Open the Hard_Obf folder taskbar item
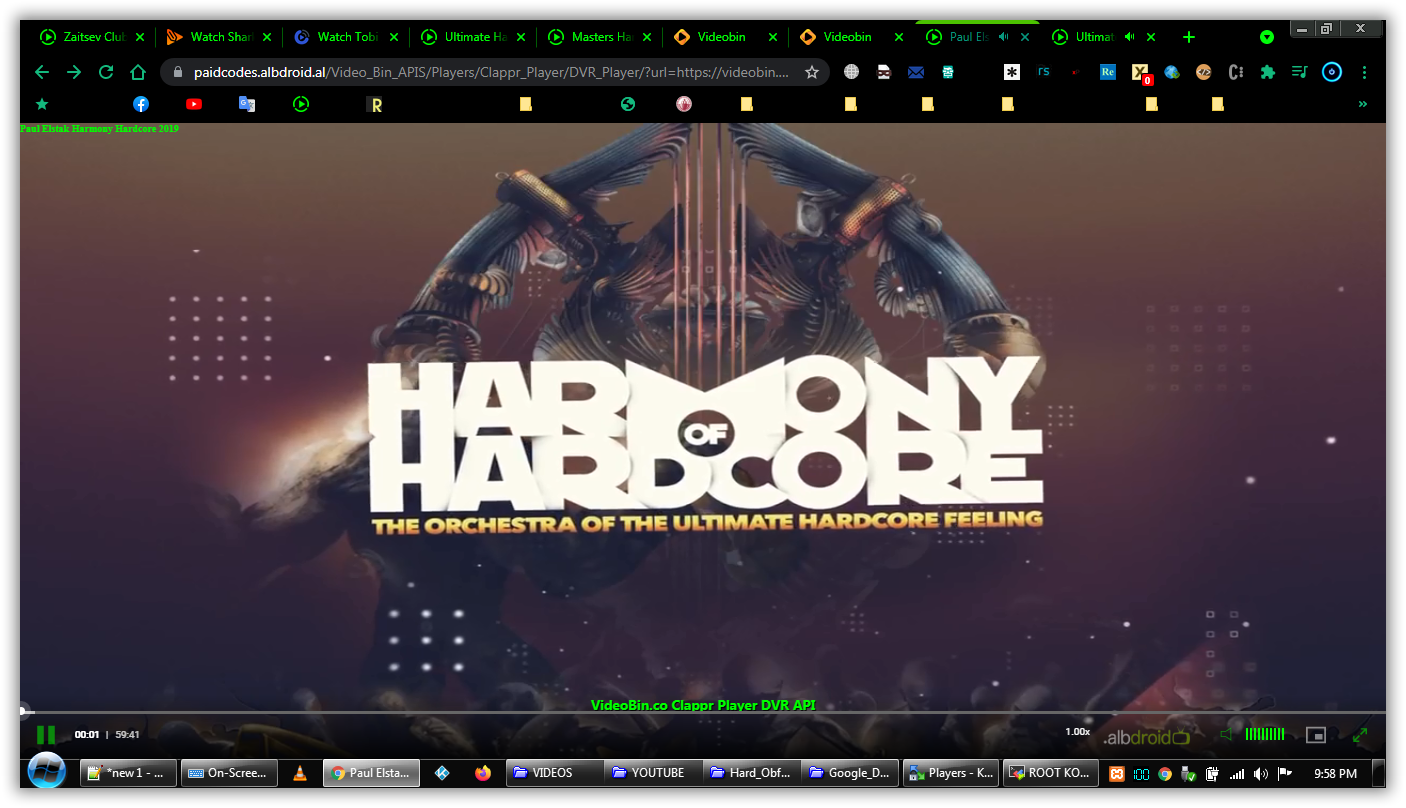 click(x=753, y=773)
